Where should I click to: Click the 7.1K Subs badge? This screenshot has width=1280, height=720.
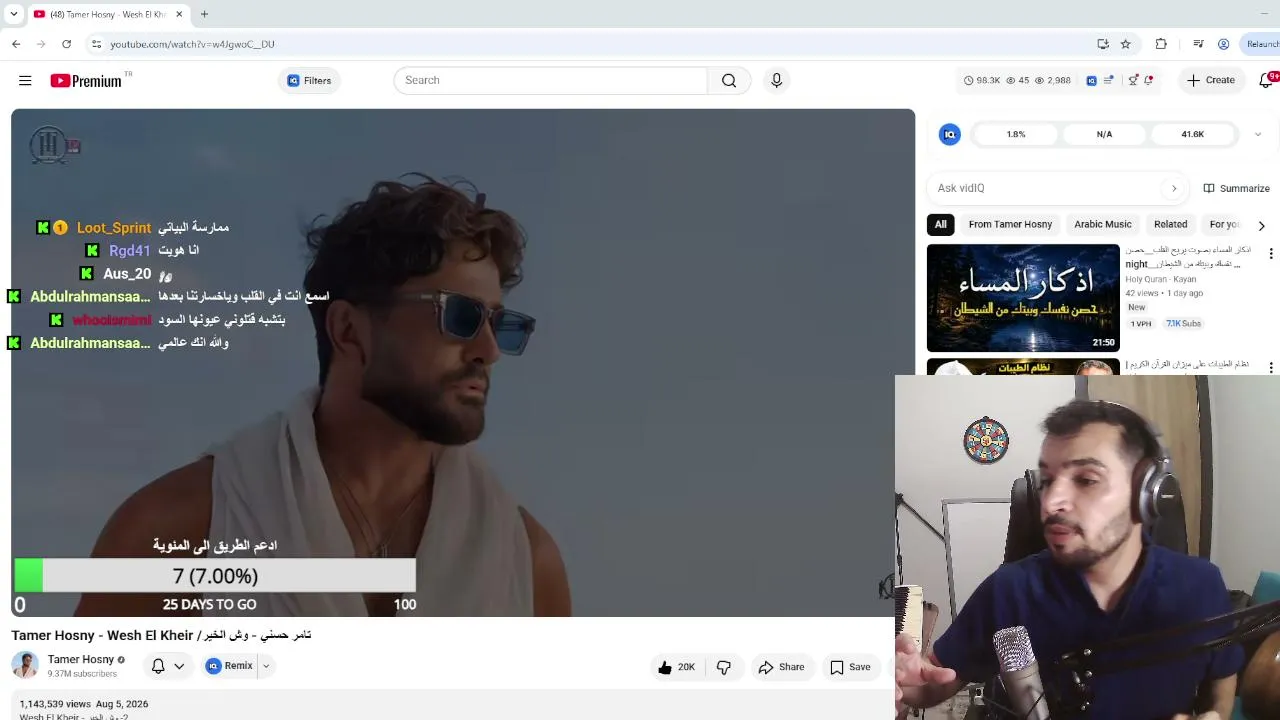pyautogui.click(x=1183, y=324)
